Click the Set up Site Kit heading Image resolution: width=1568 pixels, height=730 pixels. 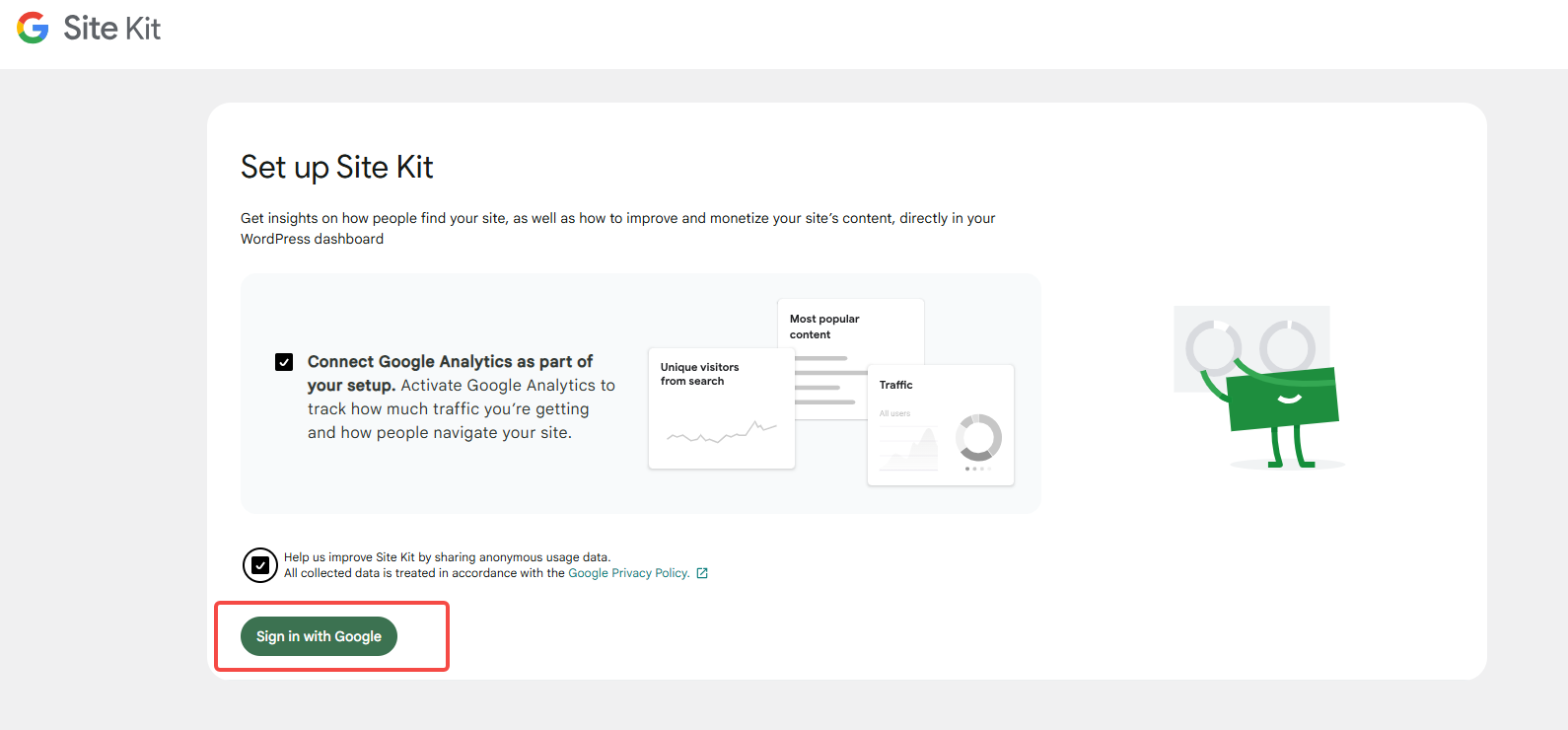pyautogui.click(x=337, y=167)
